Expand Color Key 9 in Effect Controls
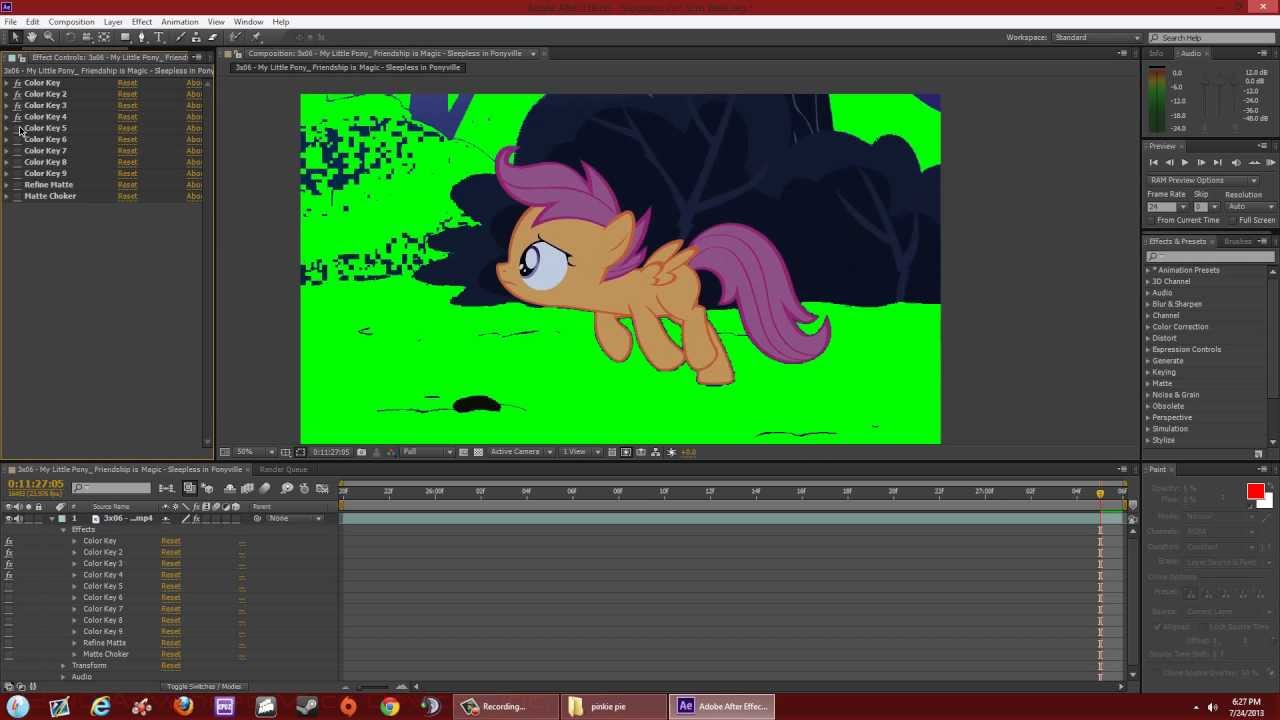Screen dimensions: 1280x720 pos(7,173)
